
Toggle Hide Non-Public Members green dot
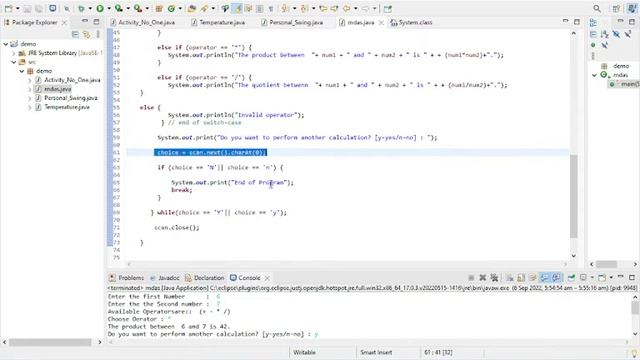[x=593, y=45]
